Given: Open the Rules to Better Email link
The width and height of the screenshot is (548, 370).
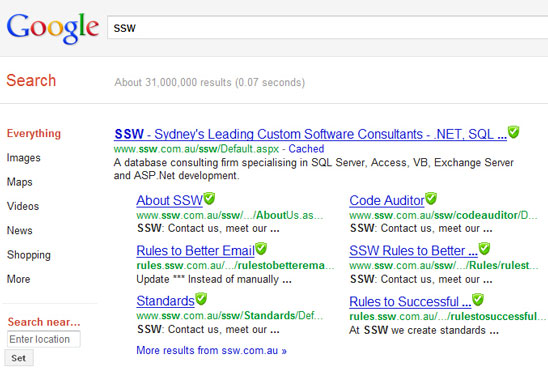Looking at the screenshot, I should (x=195, y=251).
